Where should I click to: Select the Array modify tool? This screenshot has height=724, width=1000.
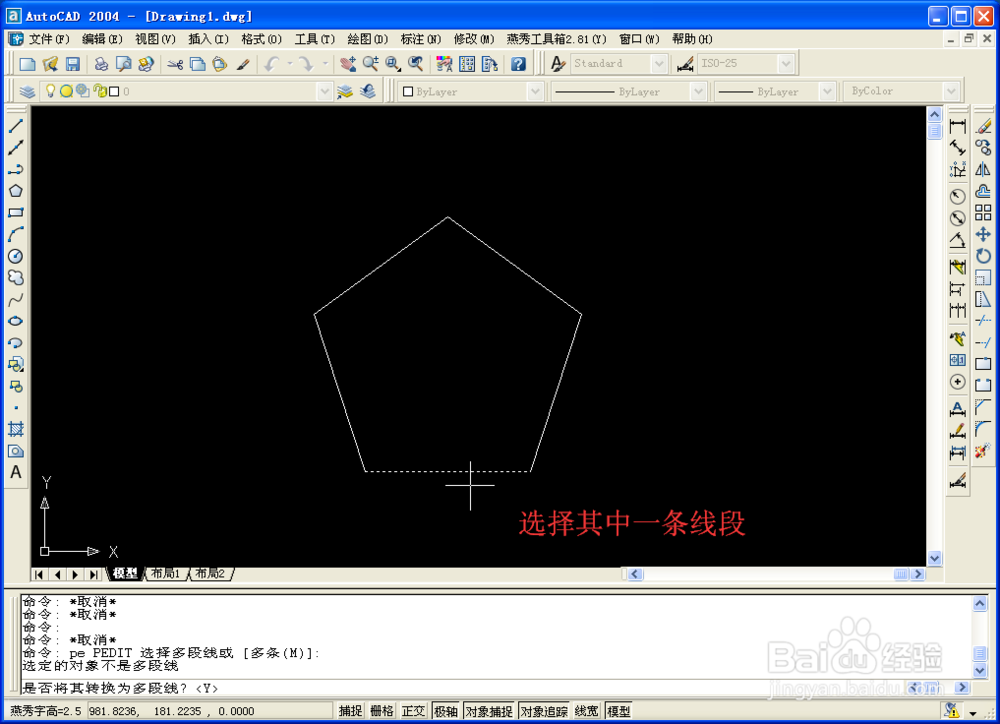coord(983,212)
